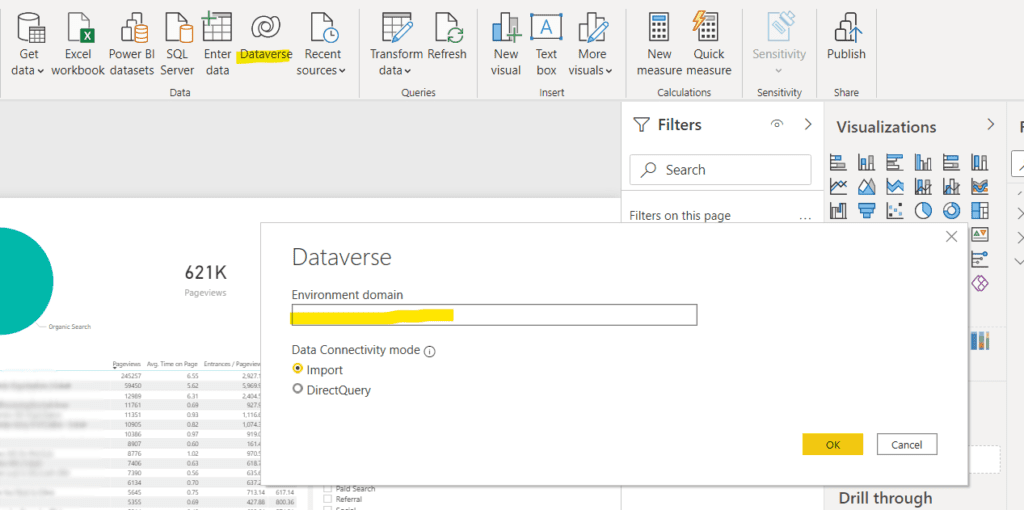Click the teal pie chart on canvas
This screenshot has height=510, width=1024.
[23, 281]
